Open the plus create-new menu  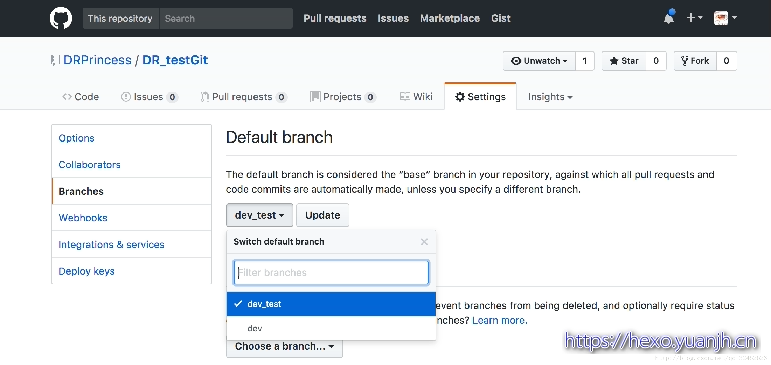coord(694,18)
